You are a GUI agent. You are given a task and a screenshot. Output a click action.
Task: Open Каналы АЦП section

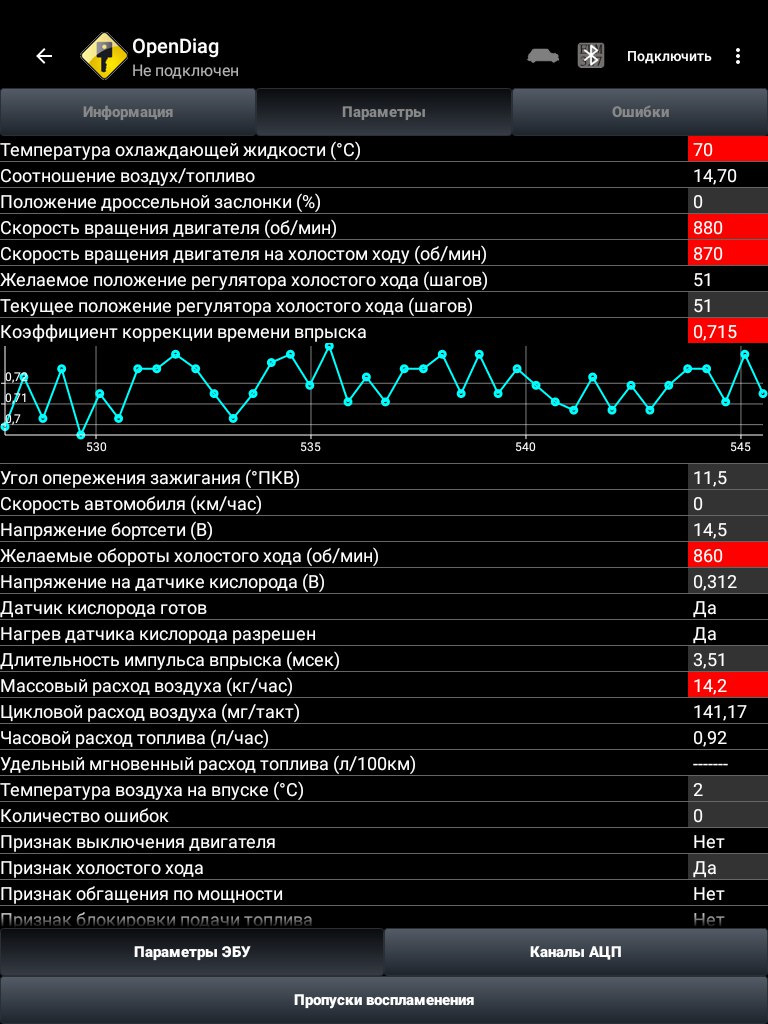click(x=575, y=952)
